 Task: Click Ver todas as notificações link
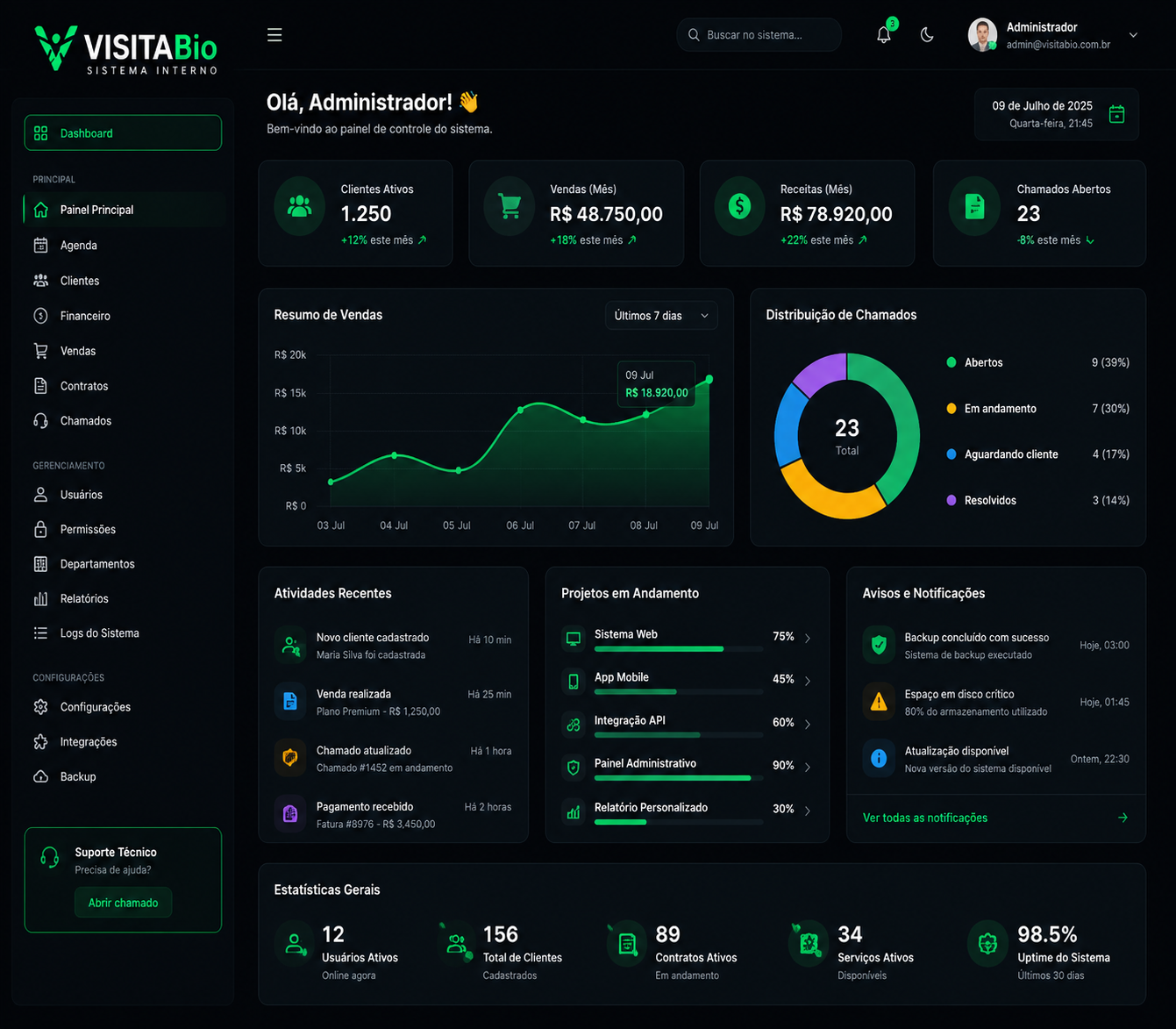[x=925, y=818]
